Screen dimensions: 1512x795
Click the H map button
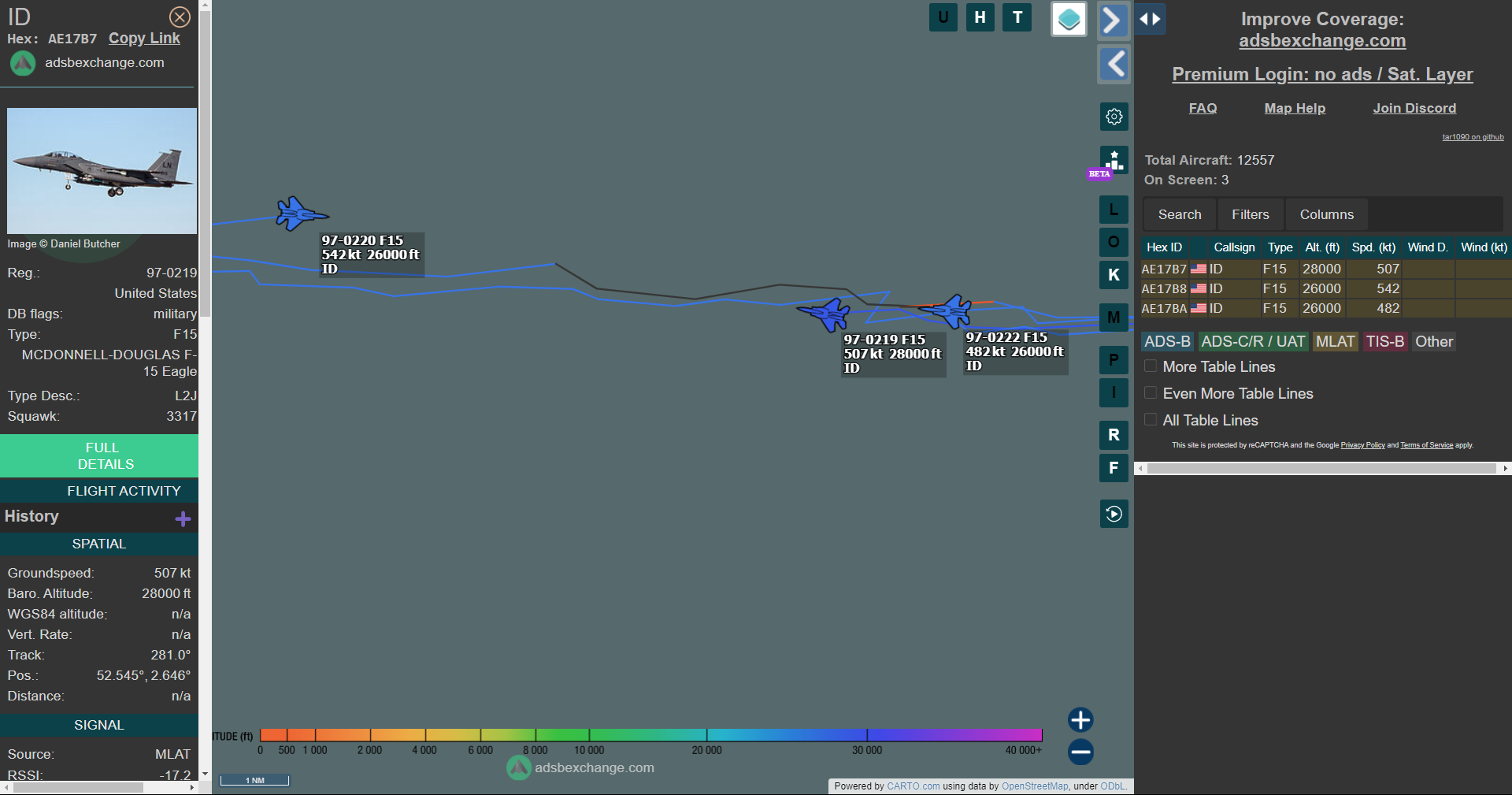(x=980, y=17)
